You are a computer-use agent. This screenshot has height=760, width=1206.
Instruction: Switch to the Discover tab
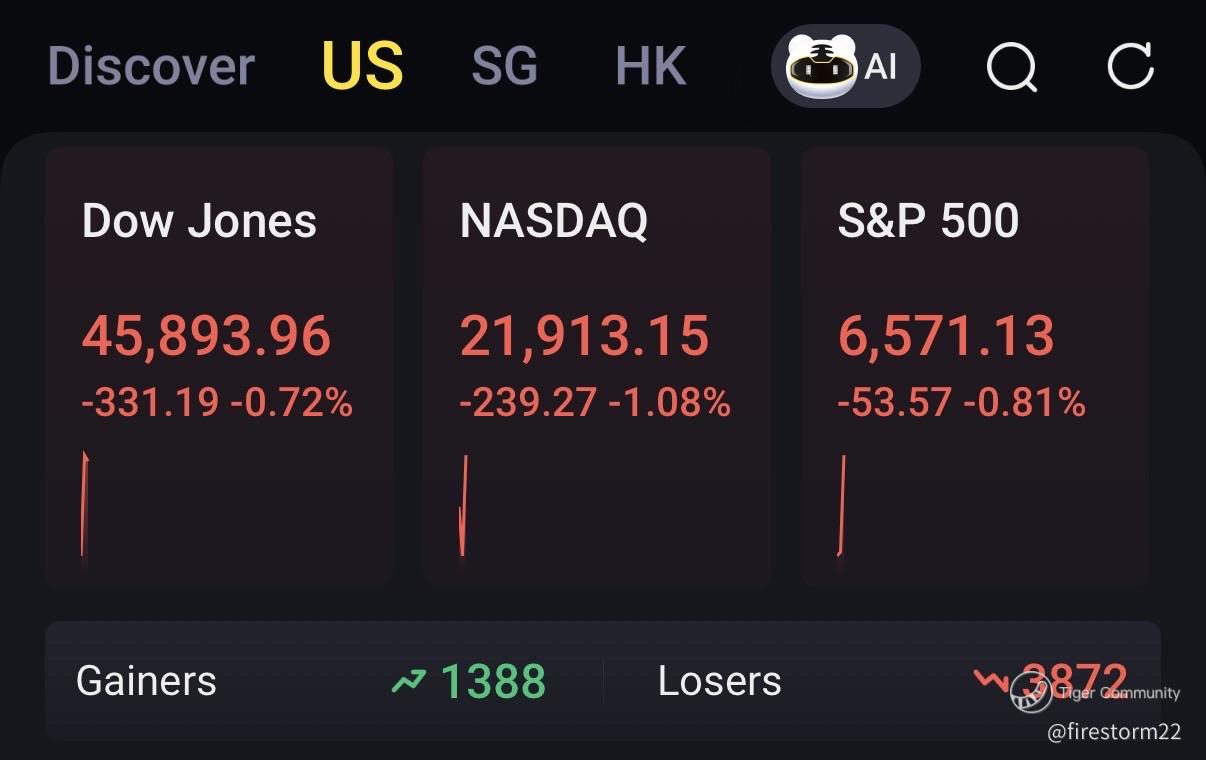[151, 67]
